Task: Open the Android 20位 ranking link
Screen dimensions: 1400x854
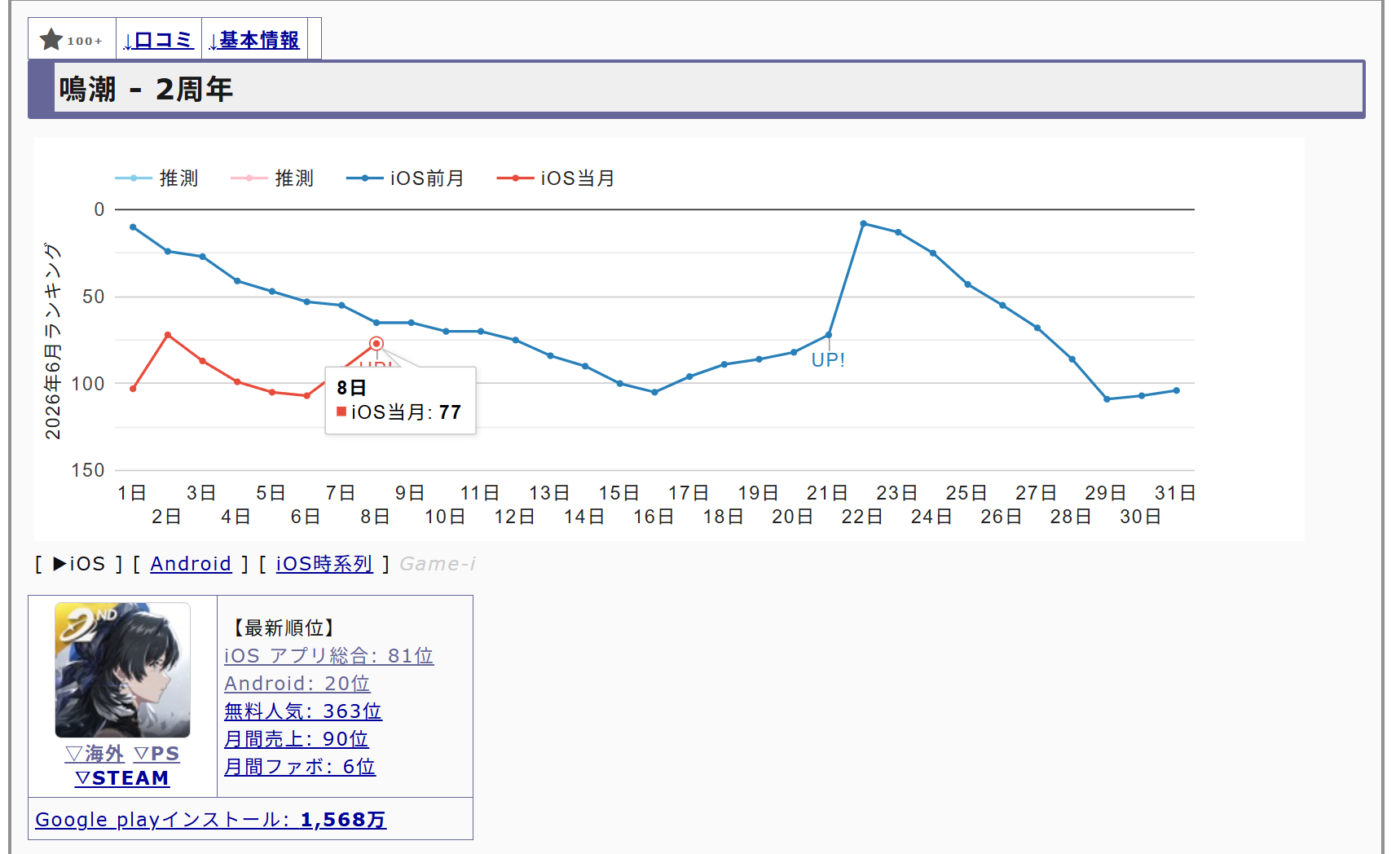Action: 297,684
